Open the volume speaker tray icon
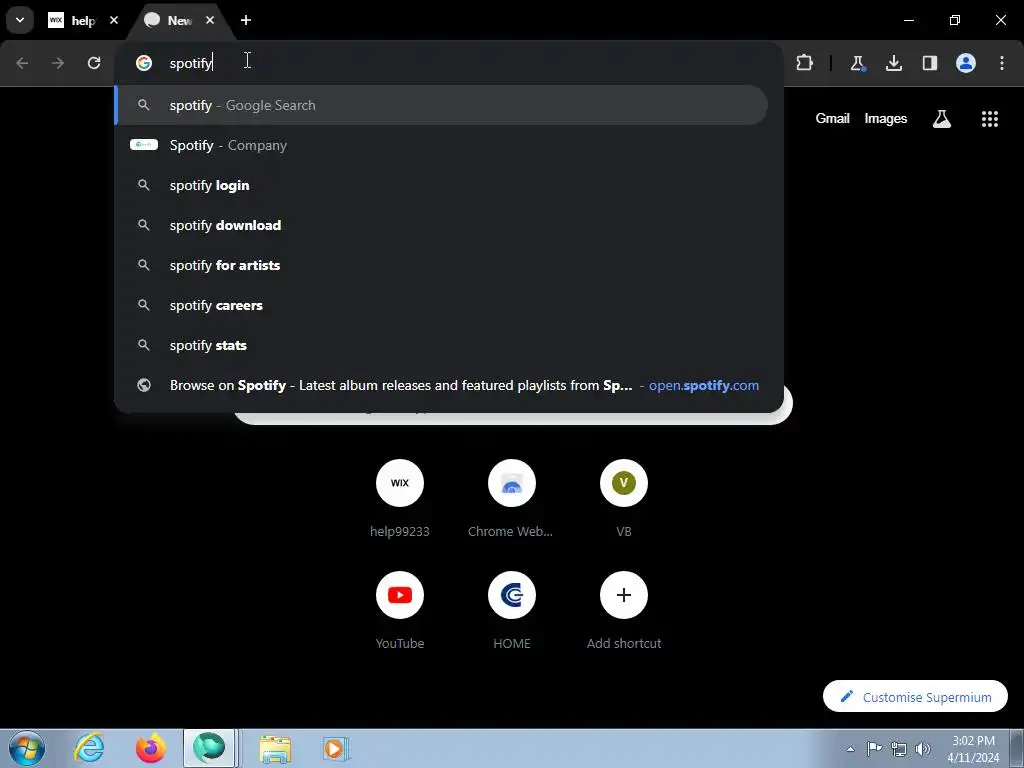1024x768 pixels. coord(923,749)
